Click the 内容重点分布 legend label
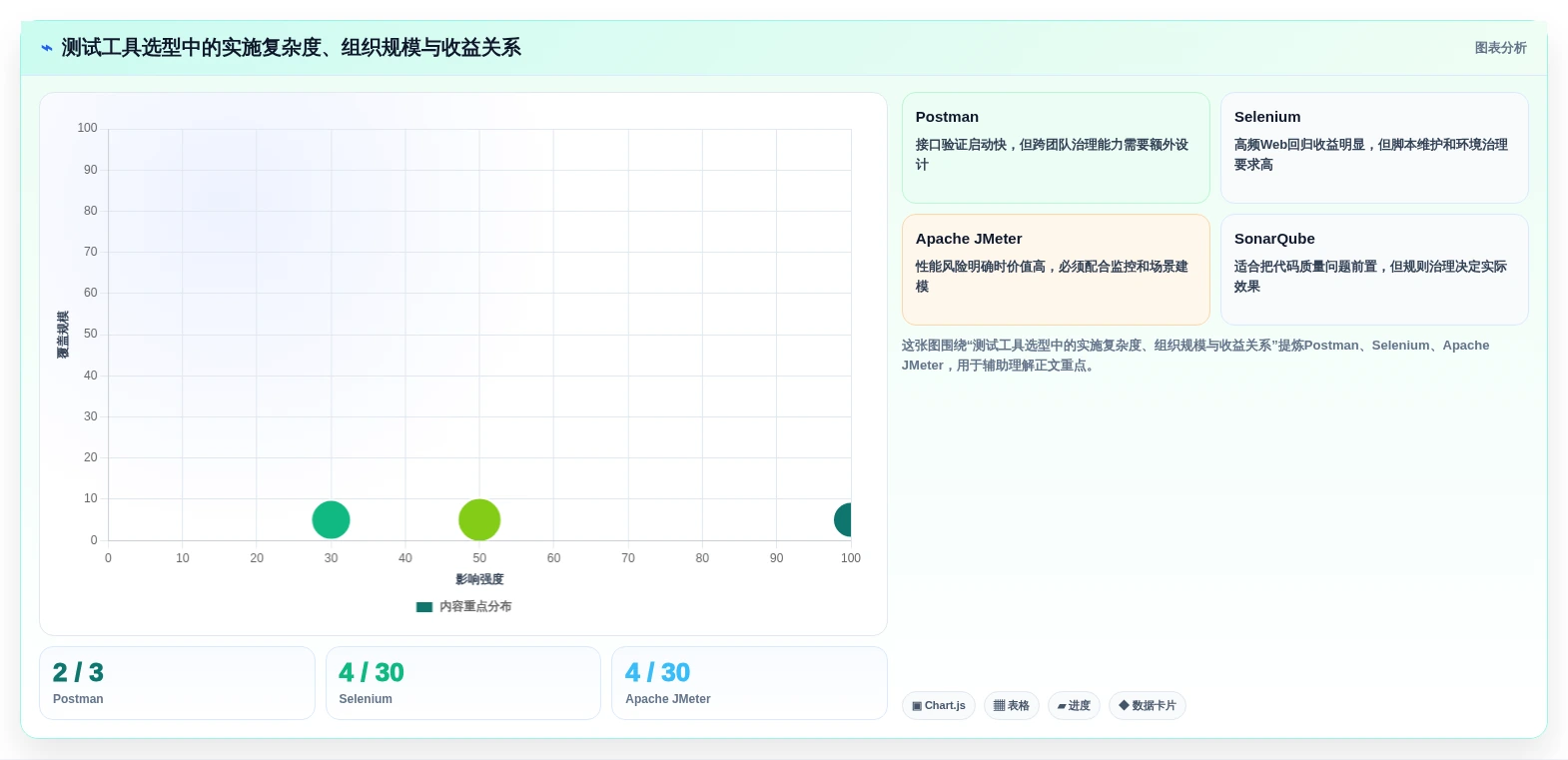 pos(475,606)
